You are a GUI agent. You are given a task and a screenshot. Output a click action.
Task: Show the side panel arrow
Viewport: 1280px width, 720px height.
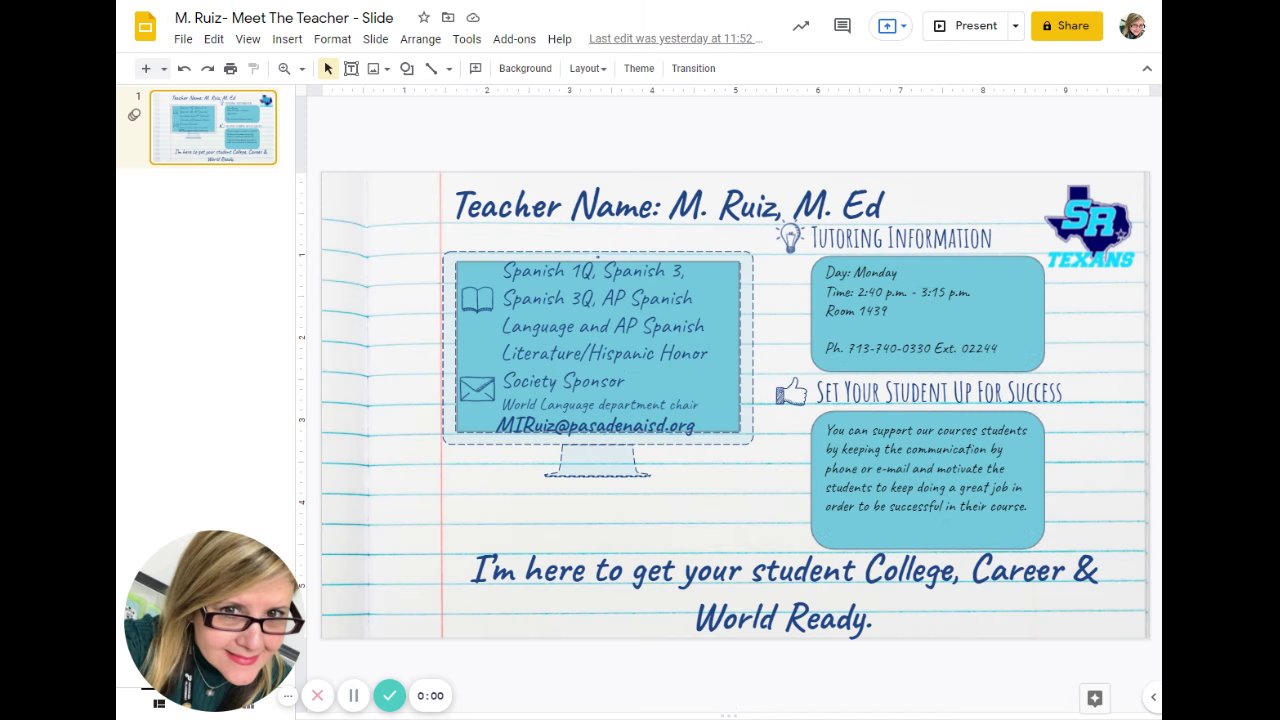(1153, 698)
